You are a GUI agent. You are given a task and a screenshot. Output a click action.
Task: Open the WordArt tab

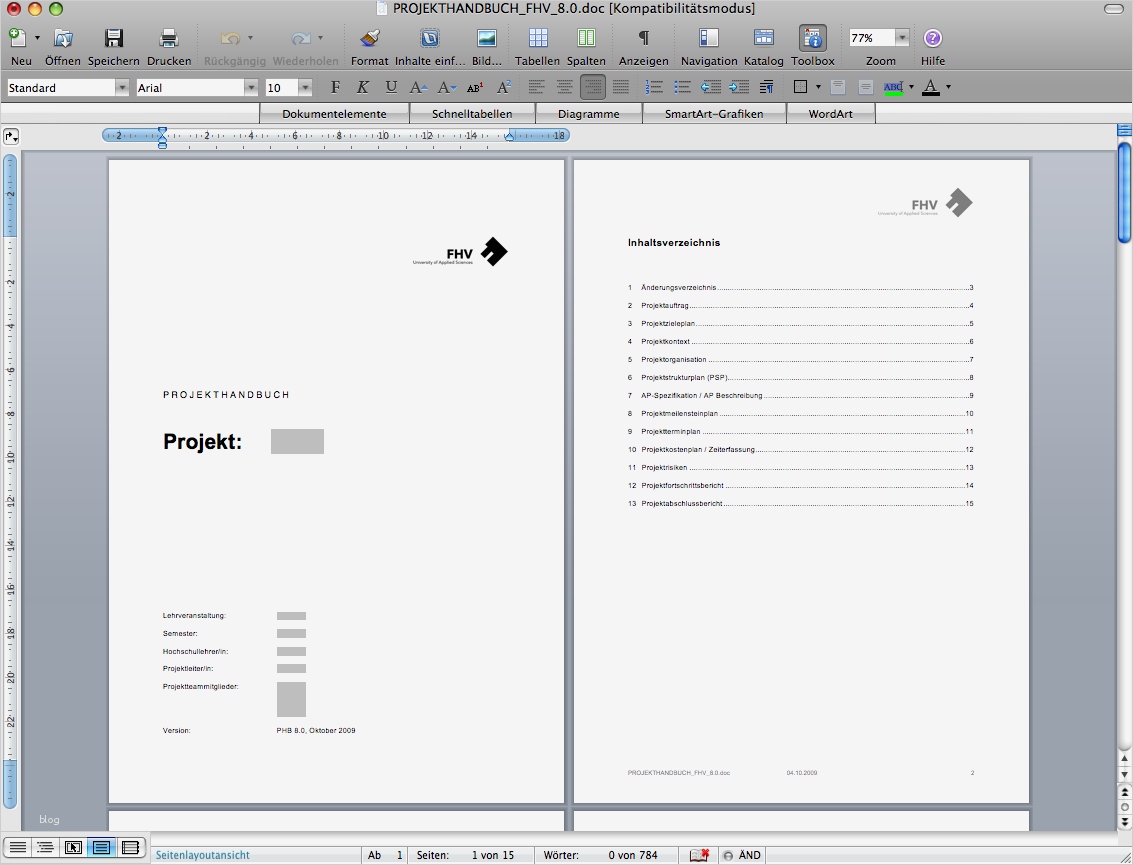(x=830, y=113)
